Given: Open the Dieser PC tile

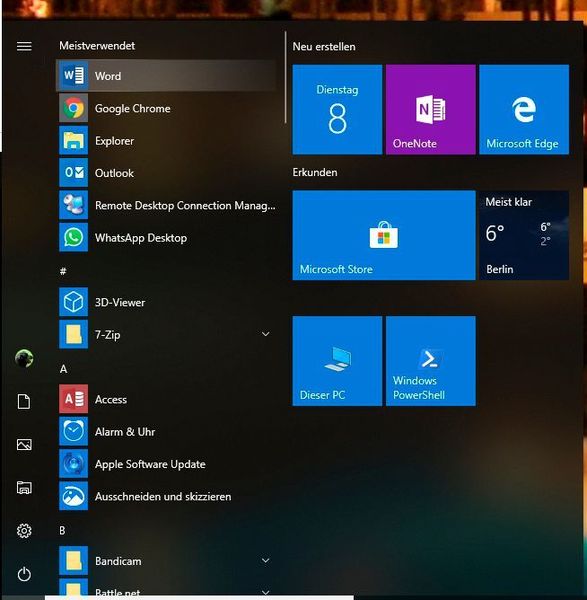Looking at the screenshot, I should [x=337, y=361].
